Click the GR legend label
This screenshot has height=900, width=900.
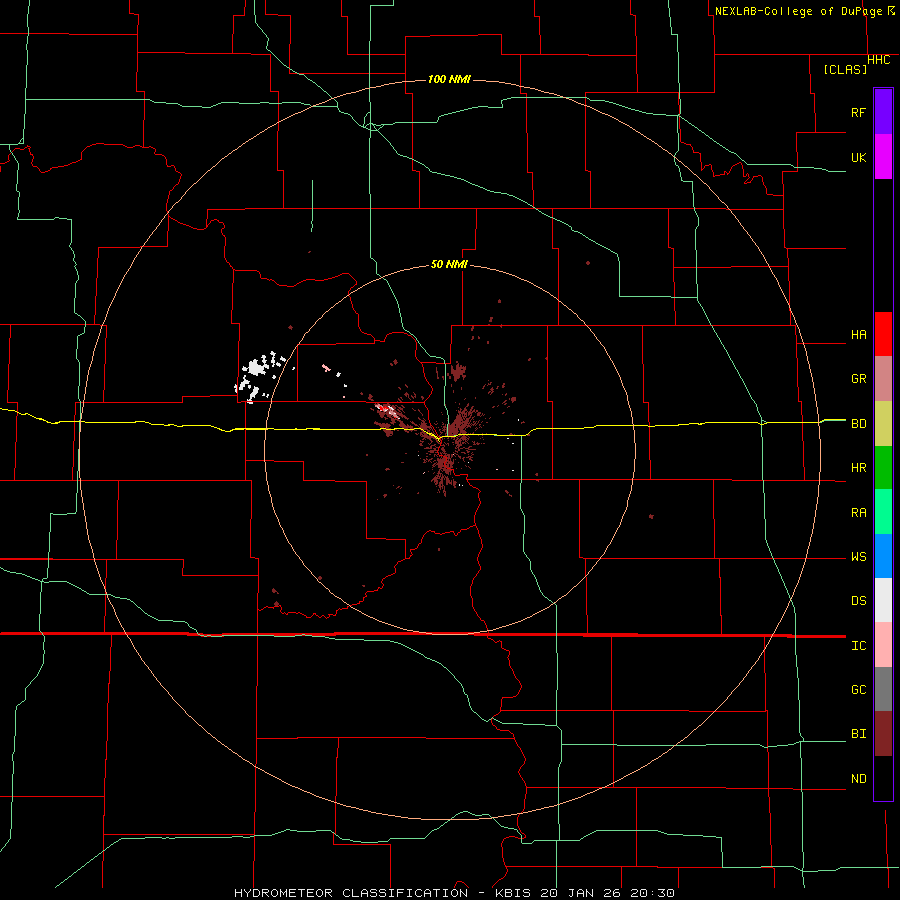(x=858, y=379)
